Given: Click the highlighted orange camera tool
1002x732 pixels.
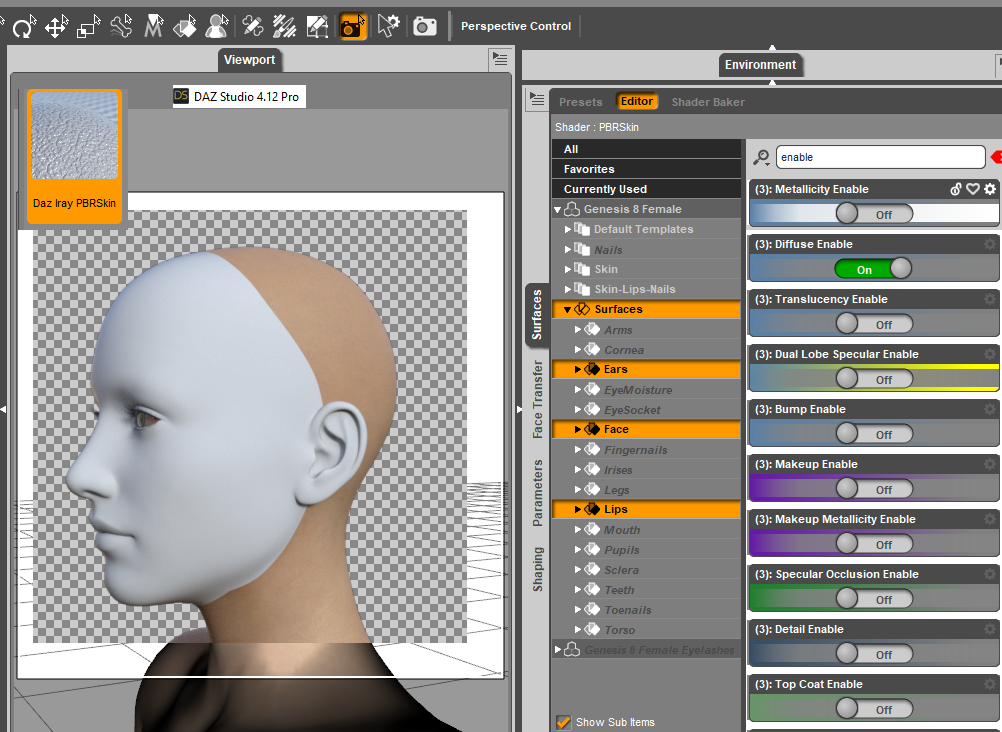Looking at the screenshot, I should coord(352,26).
